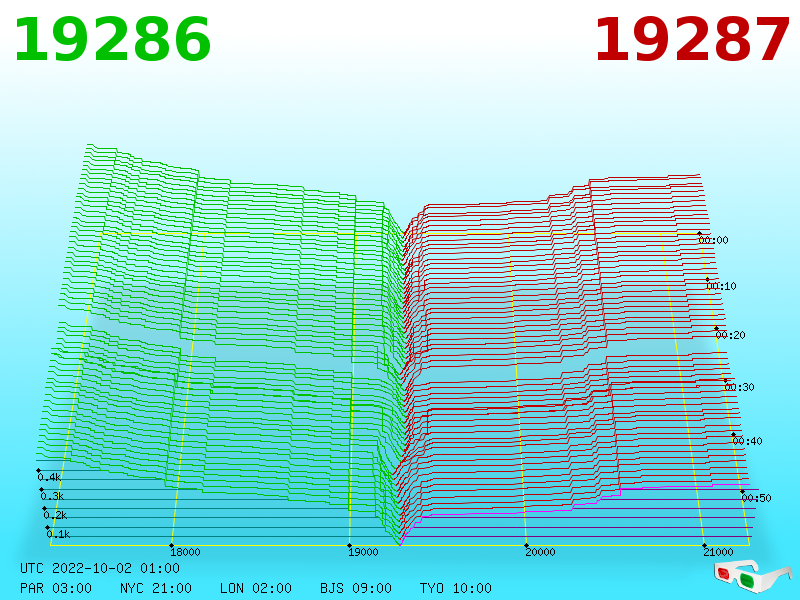Screen dimensions: 800x600
Task: Click the 18000 price axis label
Action: 185,552
